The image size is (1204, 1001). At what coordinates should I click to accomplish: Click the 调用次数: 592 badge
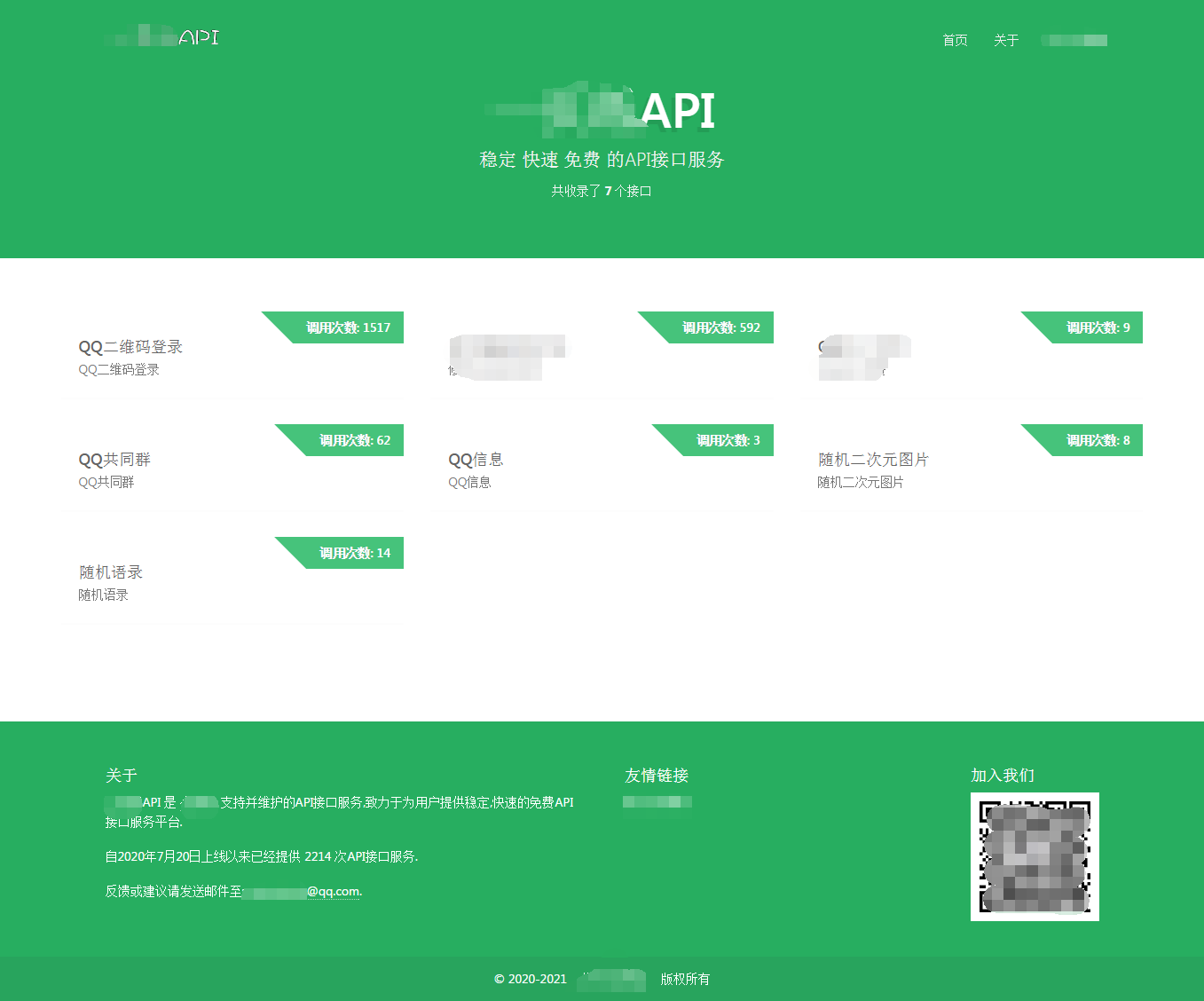pyautogui.click(x=720, y=327)
